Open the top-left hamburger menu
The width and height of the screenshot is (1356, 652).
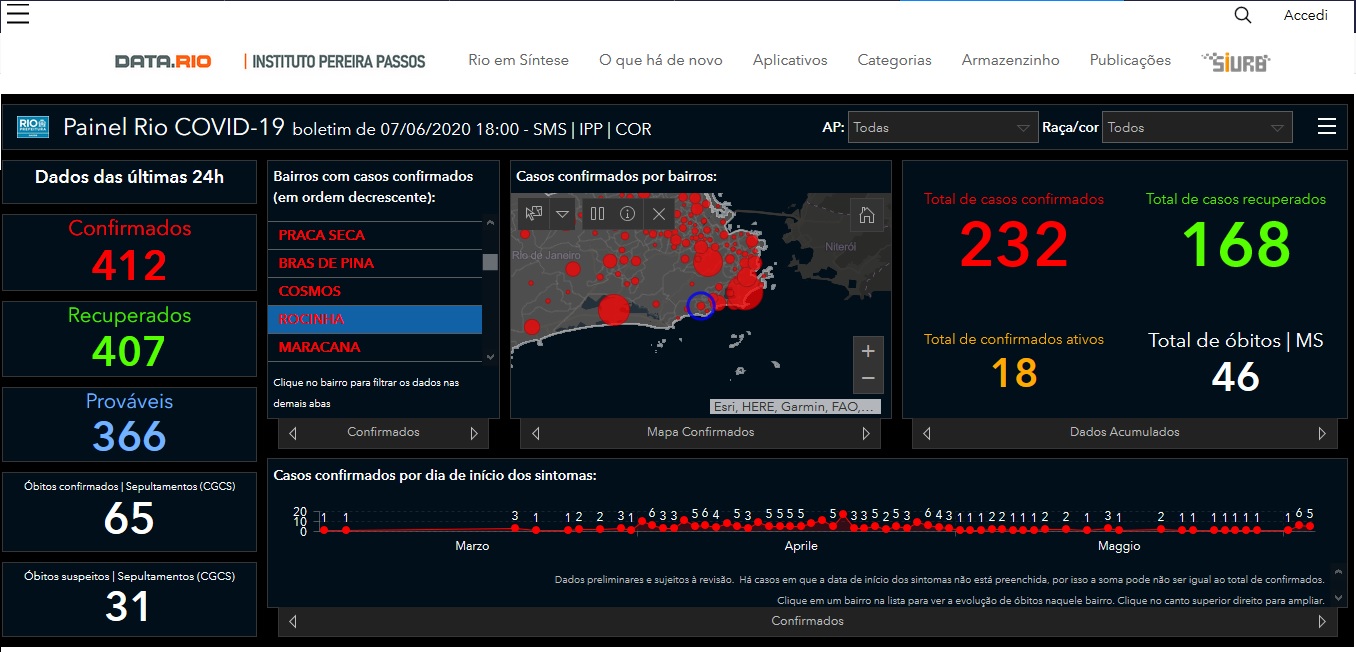(x=18, y=13)
